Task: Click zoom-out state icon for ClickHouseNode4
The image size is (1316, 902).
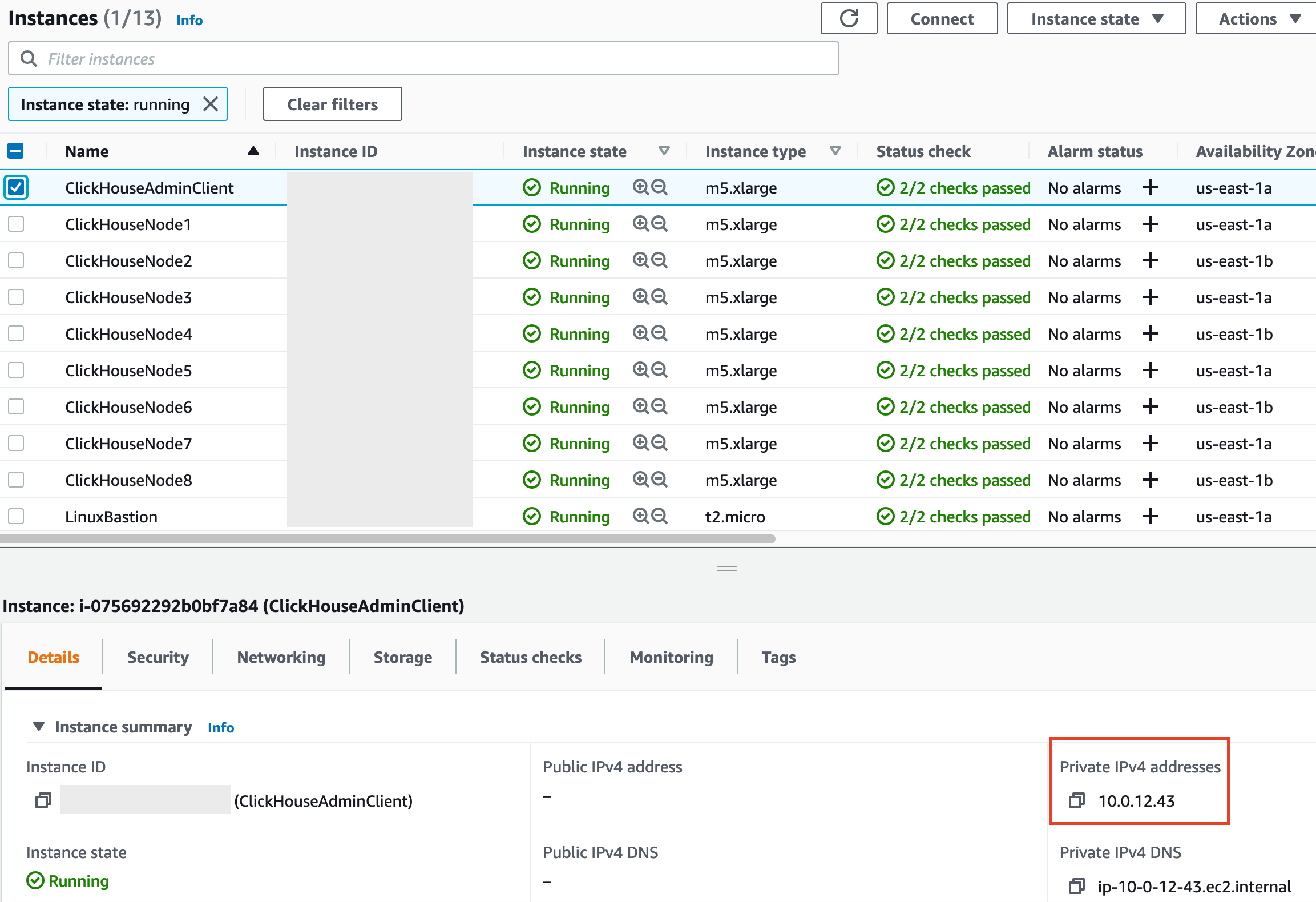Action: coord(660,333)
